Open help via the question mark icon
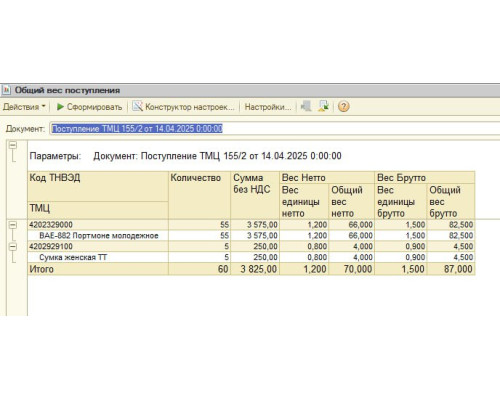Image resolution: width=500 pixels, height=400 pixels. 343,107
